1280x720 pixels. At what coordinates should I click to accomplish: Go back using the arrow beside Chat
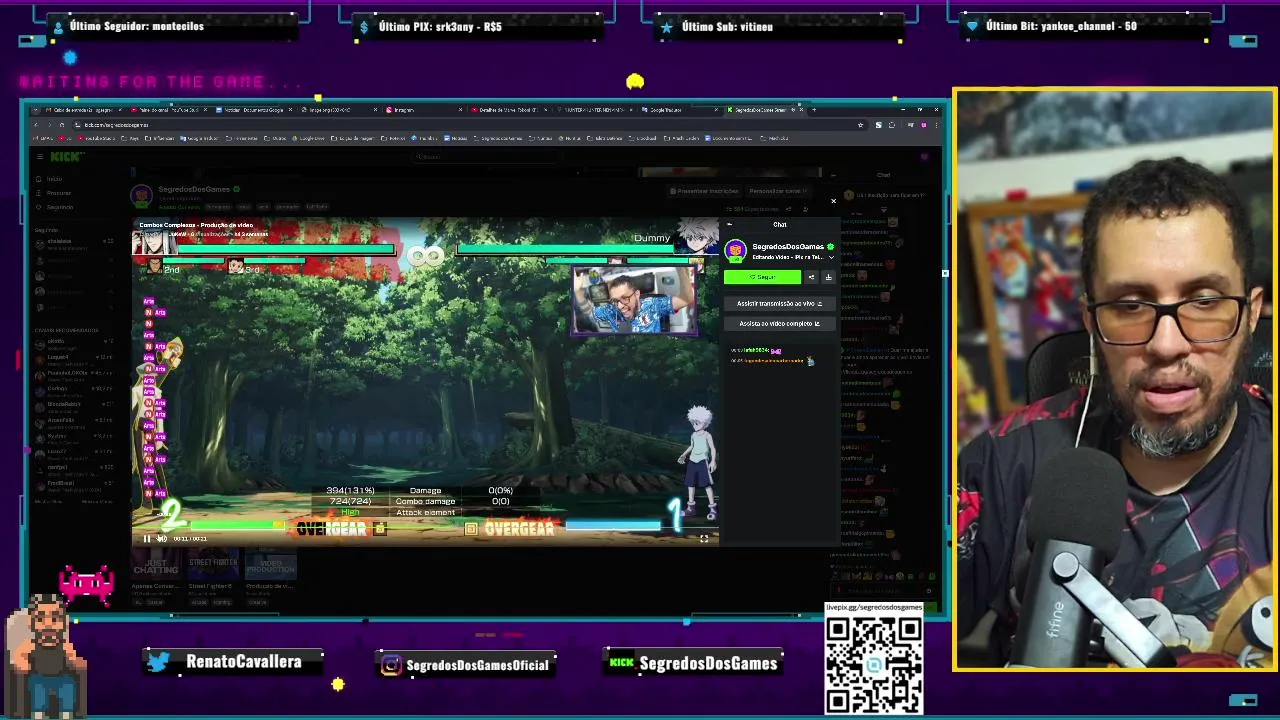coord(729,224)
